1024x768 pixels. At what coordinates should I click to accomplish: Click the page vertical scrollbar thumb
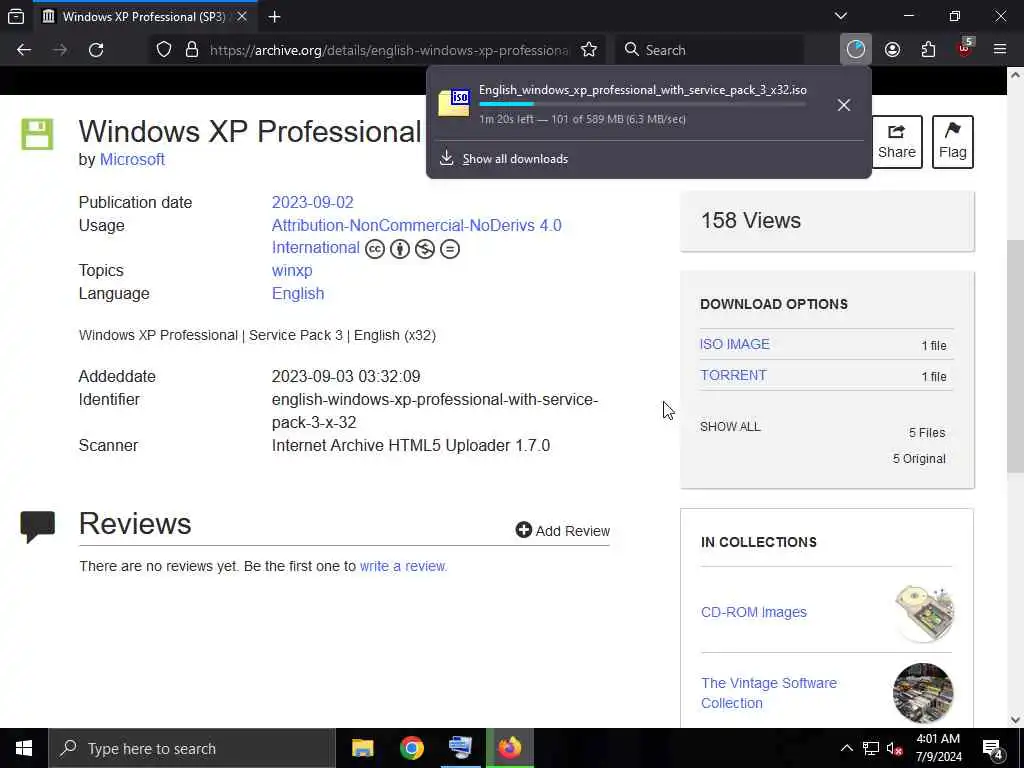(x=1015, y=356)
